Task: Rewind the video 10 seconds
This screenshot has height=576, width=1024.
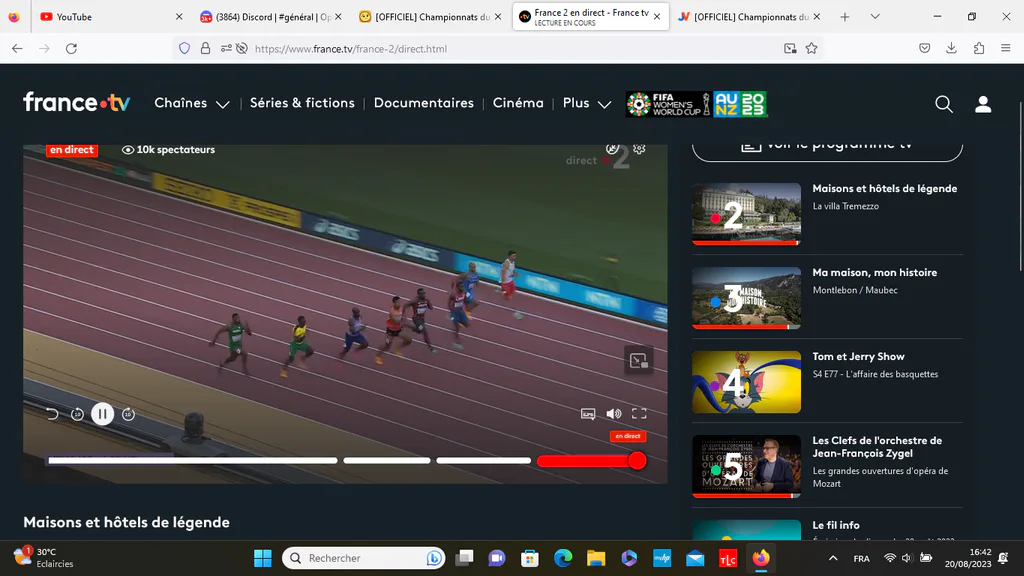Action: [77, 414]
